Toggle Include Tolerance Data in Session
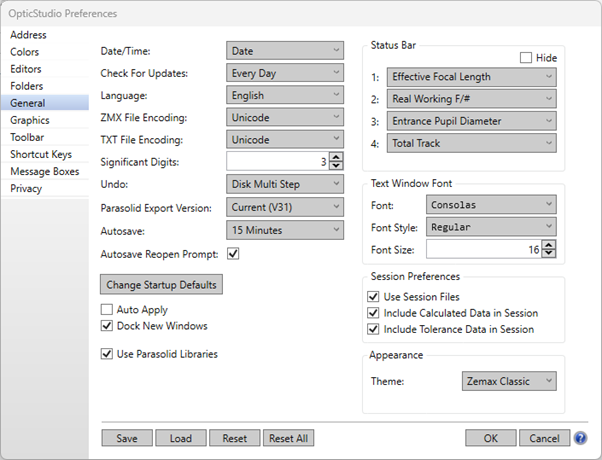 [x=374, y=329]
